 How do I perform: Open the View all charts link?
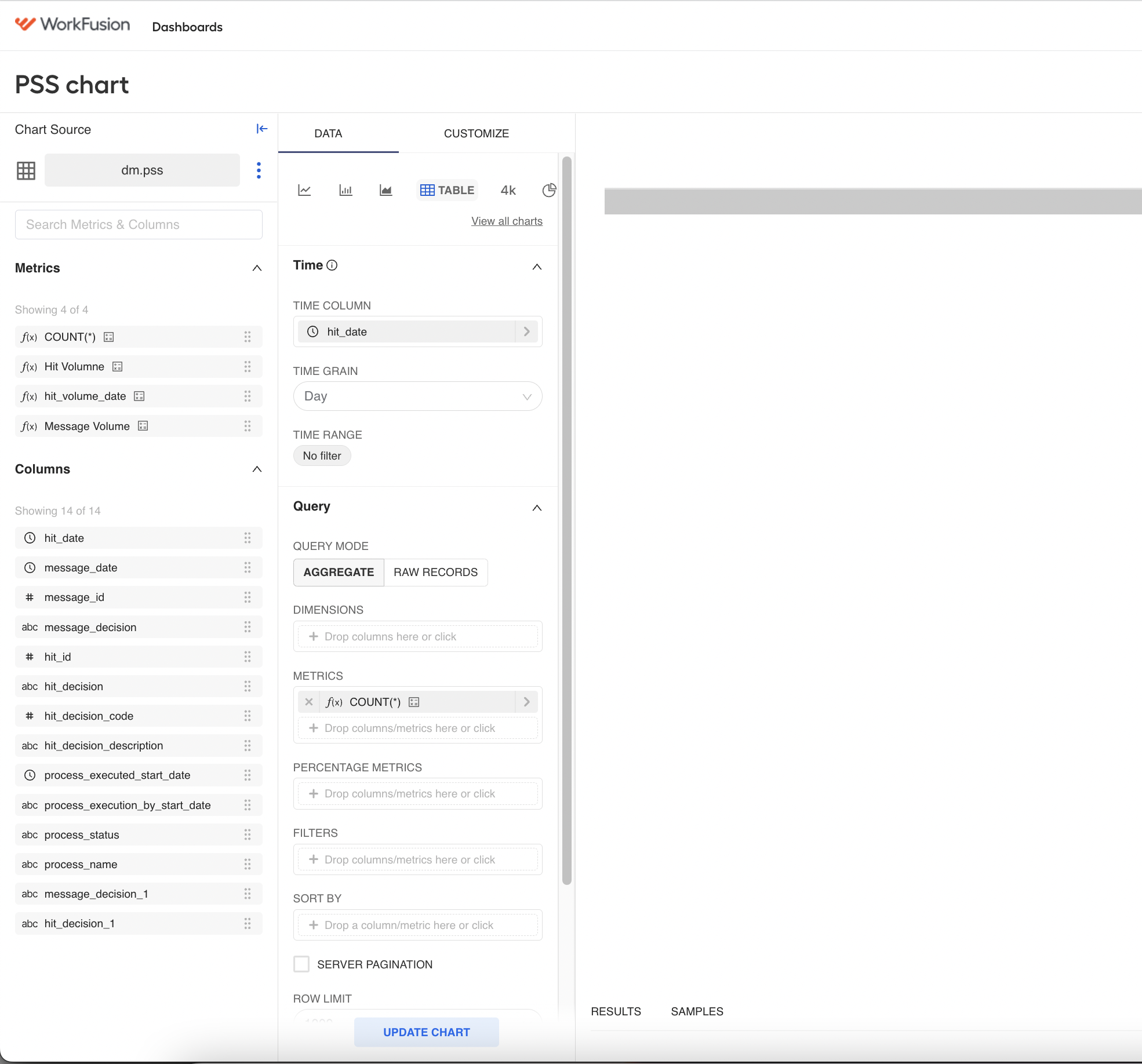pos(507,221)
